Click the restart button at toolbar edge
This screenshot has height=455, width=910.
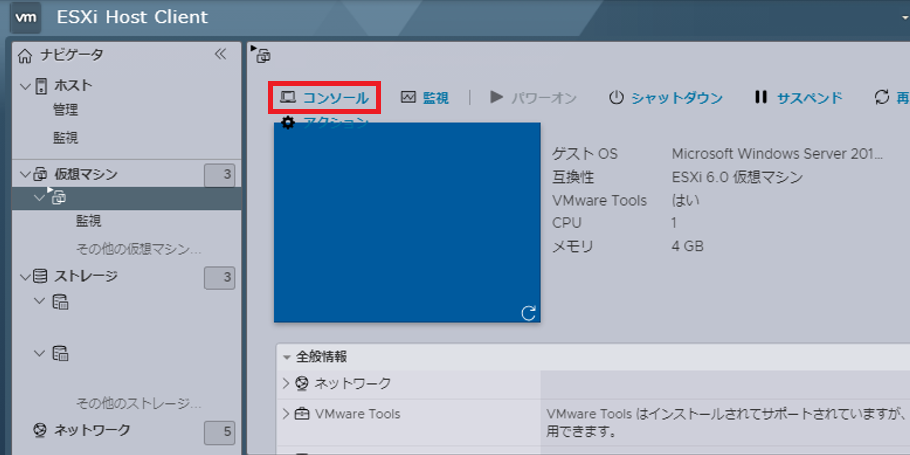891,98
